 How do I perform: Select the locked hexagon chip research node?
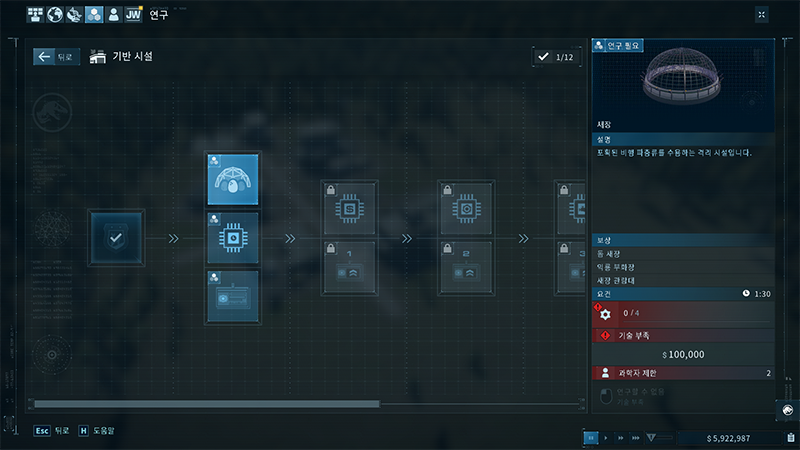tap(466, 209)
